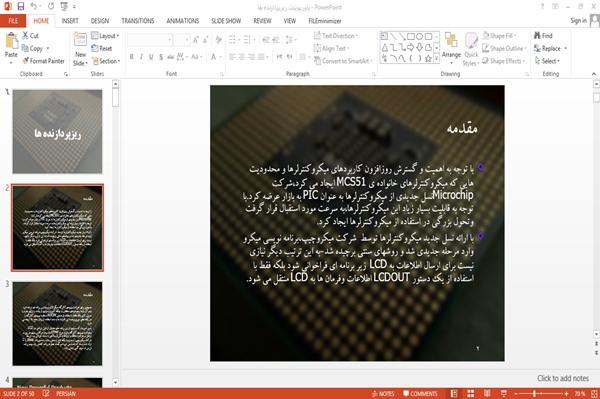Switch to the TRANSITIONS tab

click(138, 21)
